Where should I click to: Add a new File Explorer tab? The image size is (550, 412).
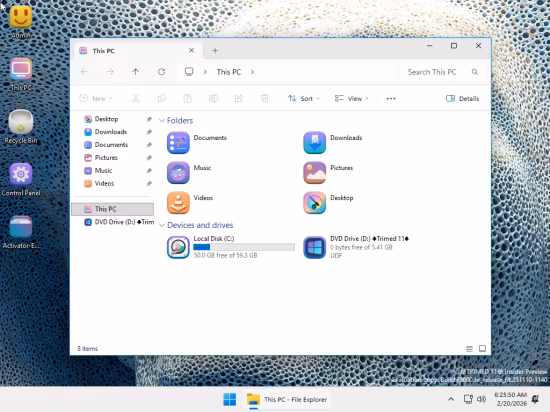(x=215, y=51)
